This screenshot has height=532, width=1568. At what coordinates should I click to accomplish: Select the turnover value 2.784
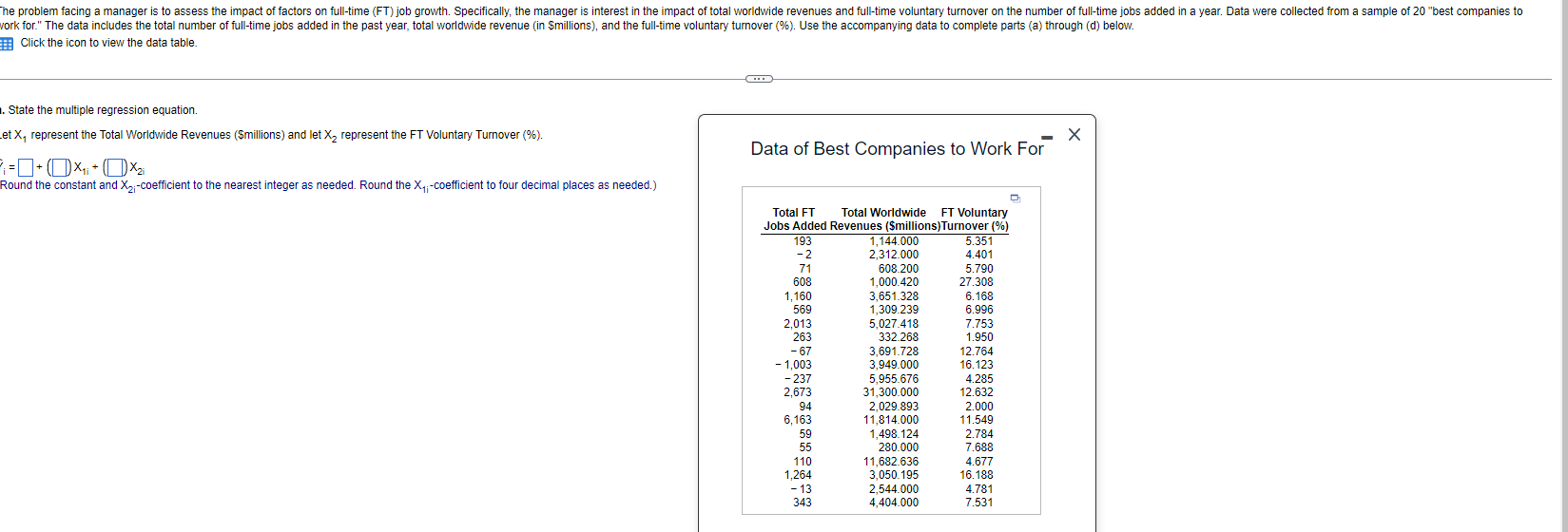pyautogui.click(x=978, y=434)
